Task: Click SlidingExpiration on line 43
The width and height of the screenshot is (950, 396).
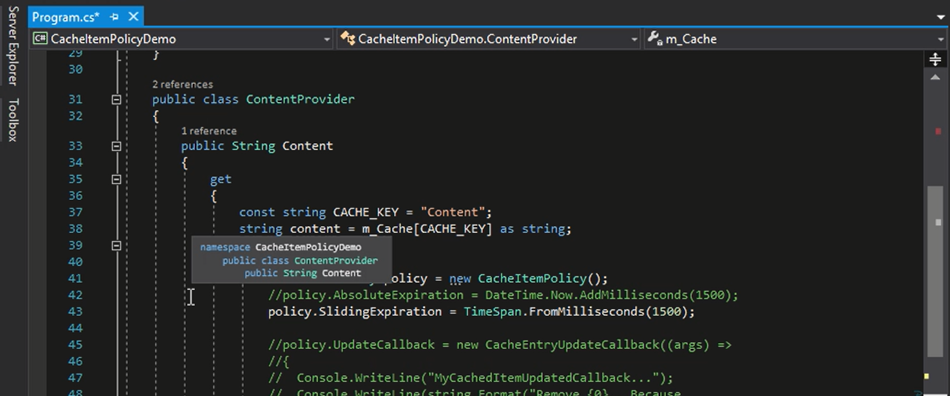Action: point(381,312)
